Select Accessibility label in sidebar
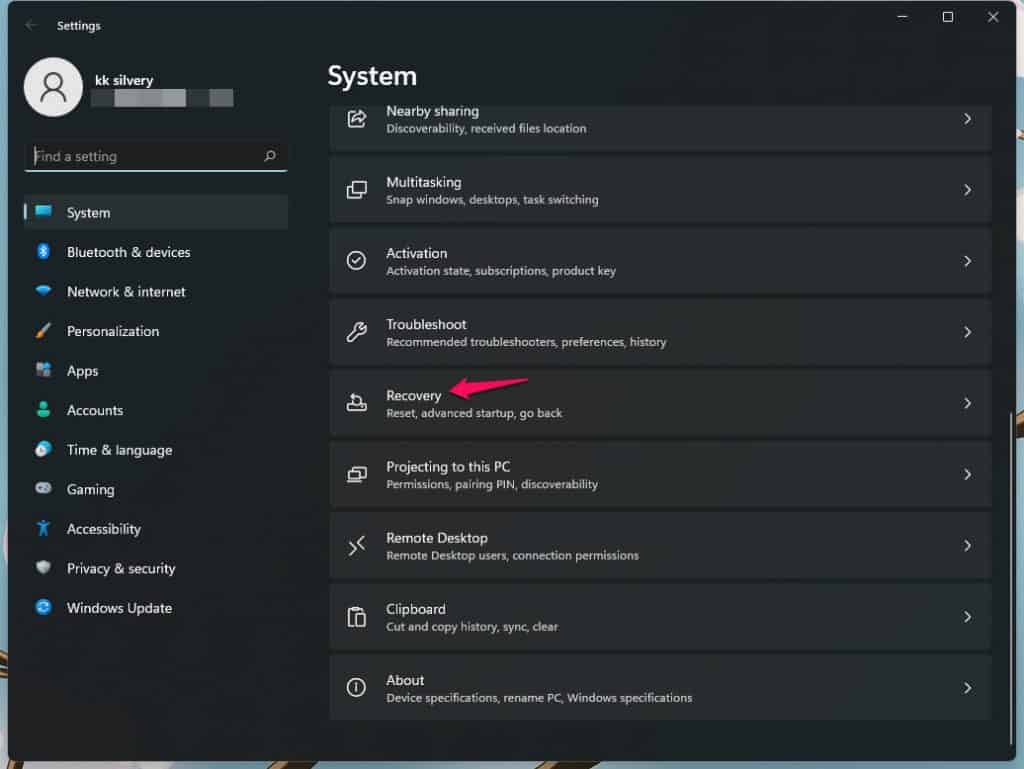The height and width of the screenshot is (769, 1024). pyautogui.click(x=104, y=529)
